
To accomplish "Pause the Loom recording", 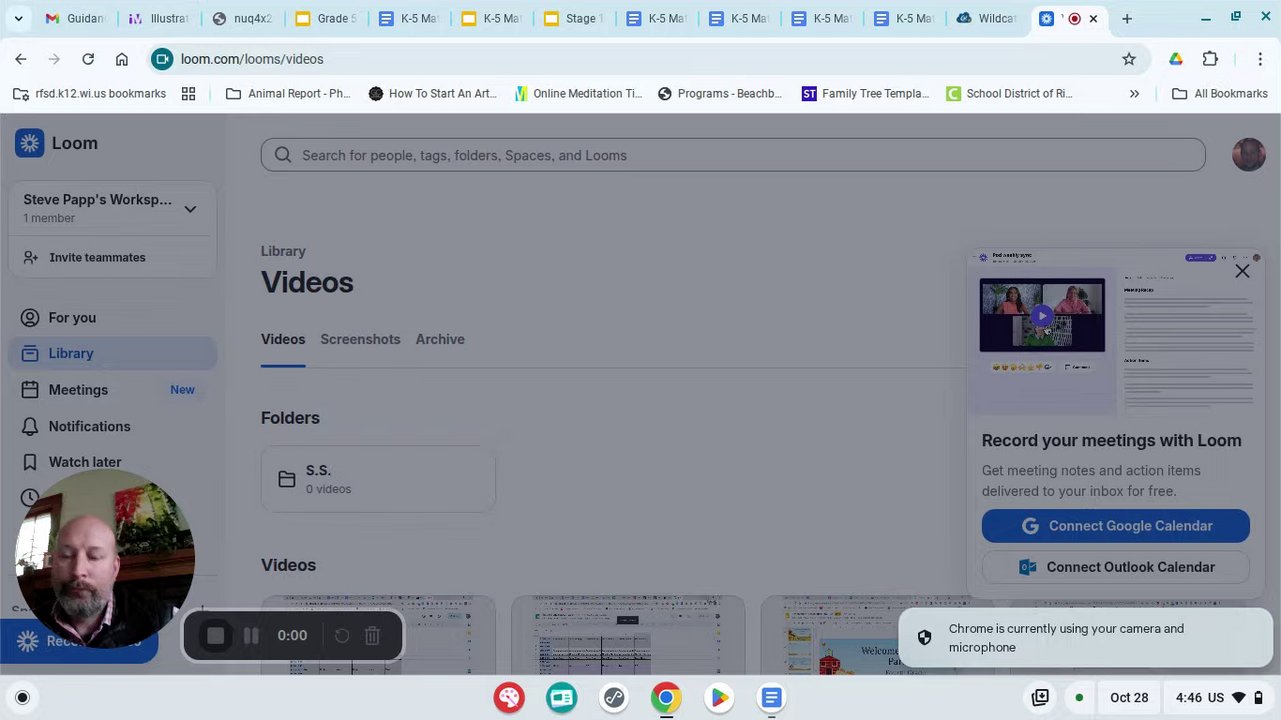I will (251, 636).
